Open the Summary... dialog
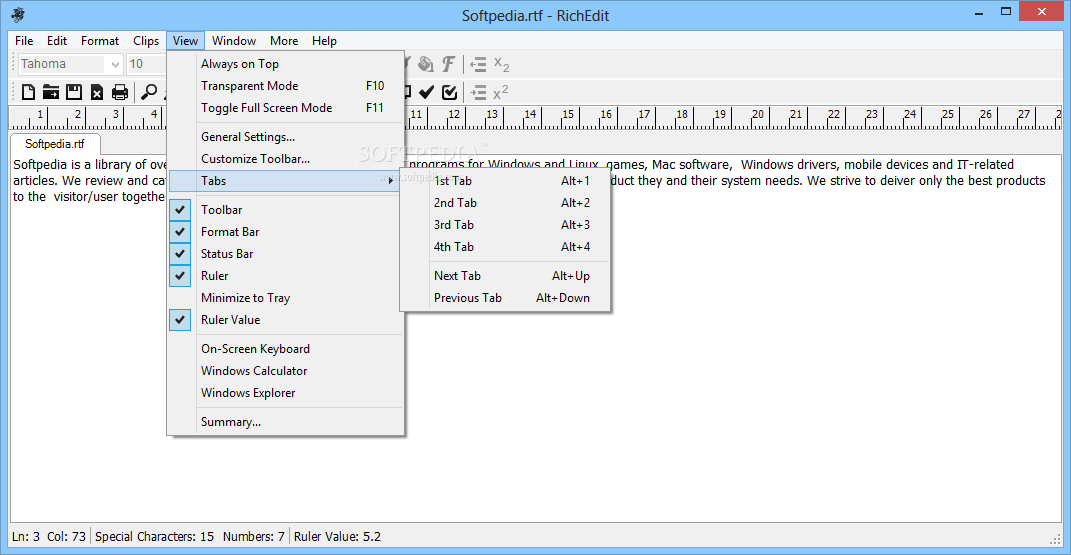 [x=286, y=422]
